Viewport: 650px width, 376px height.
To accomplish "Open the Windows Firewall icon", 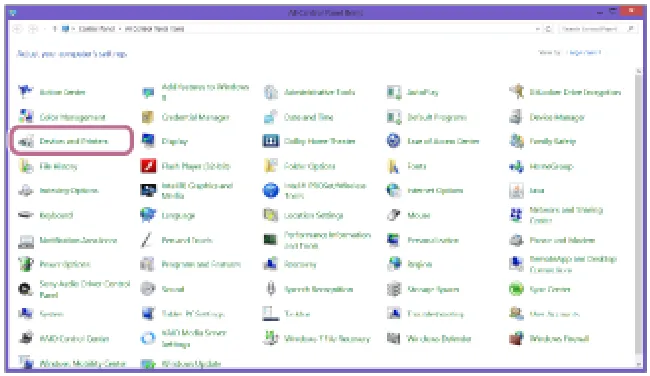I will (x=517, y=339).
